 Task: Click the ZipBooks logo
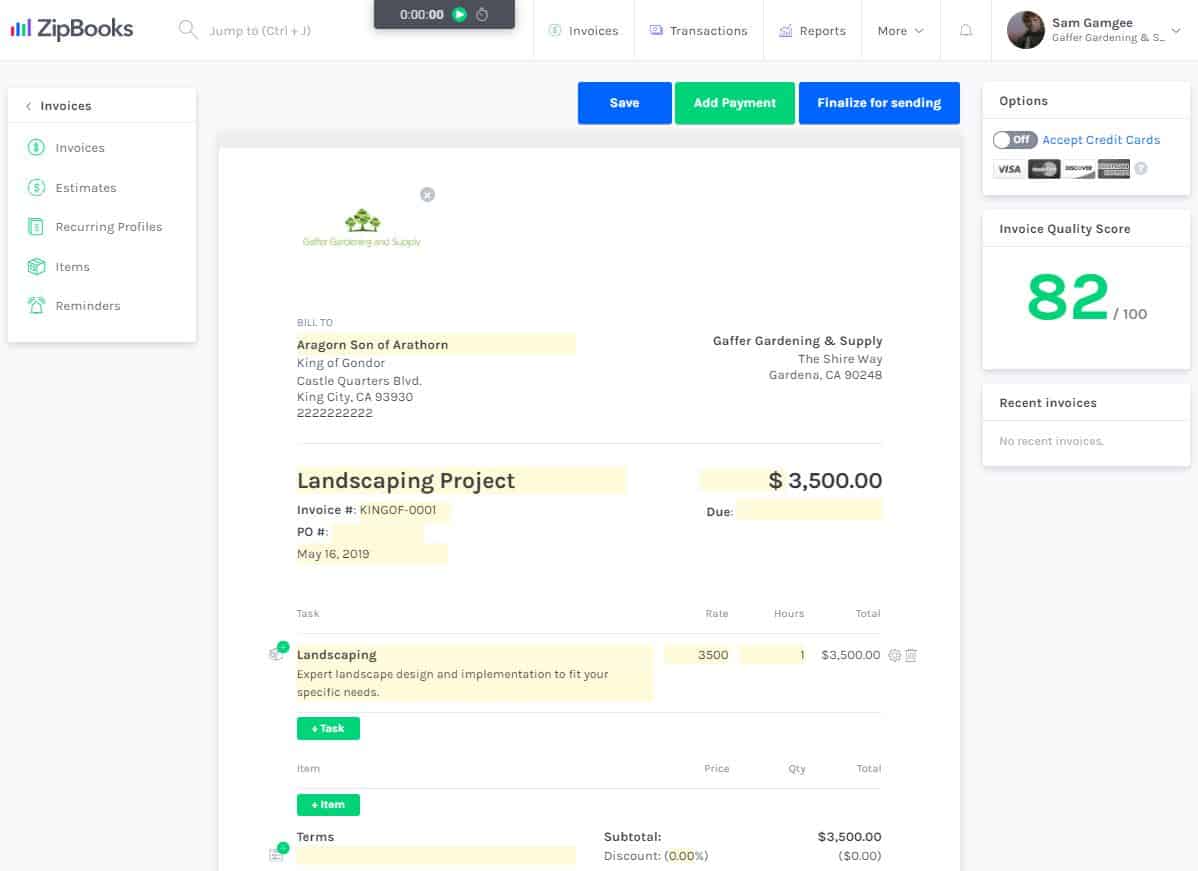pyautogui.click(x=71, y=29)
